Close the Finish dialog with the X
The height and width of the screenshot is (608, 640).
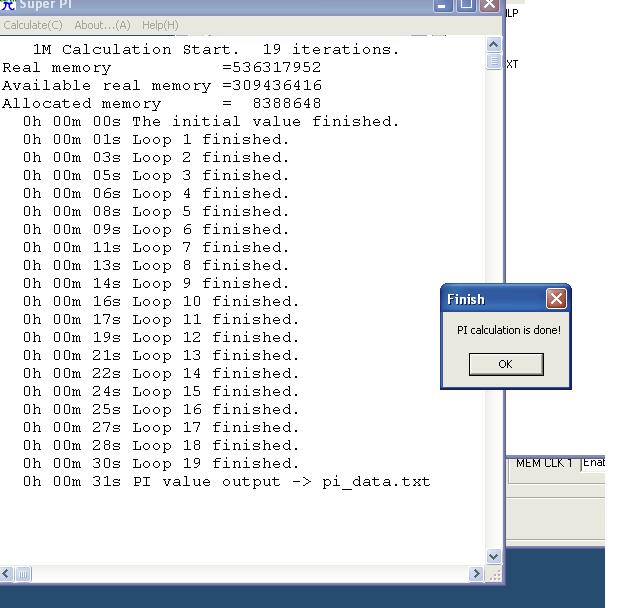pyautogui.click(x=556, y=299)
